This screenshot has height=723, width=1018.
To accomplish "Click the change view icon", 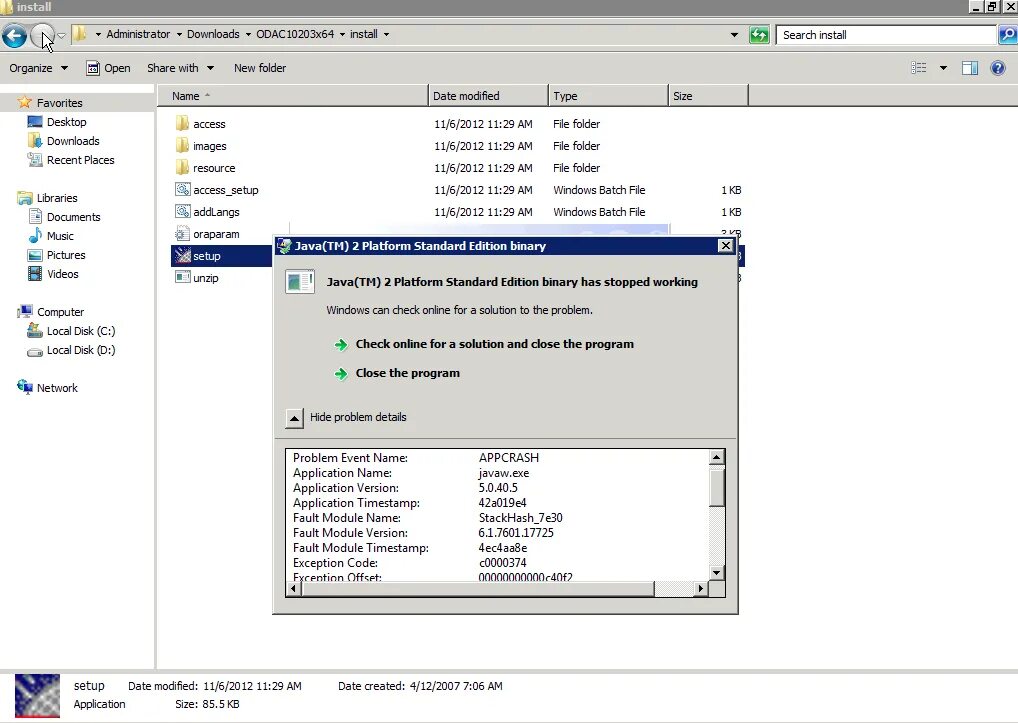I will 919,68.
